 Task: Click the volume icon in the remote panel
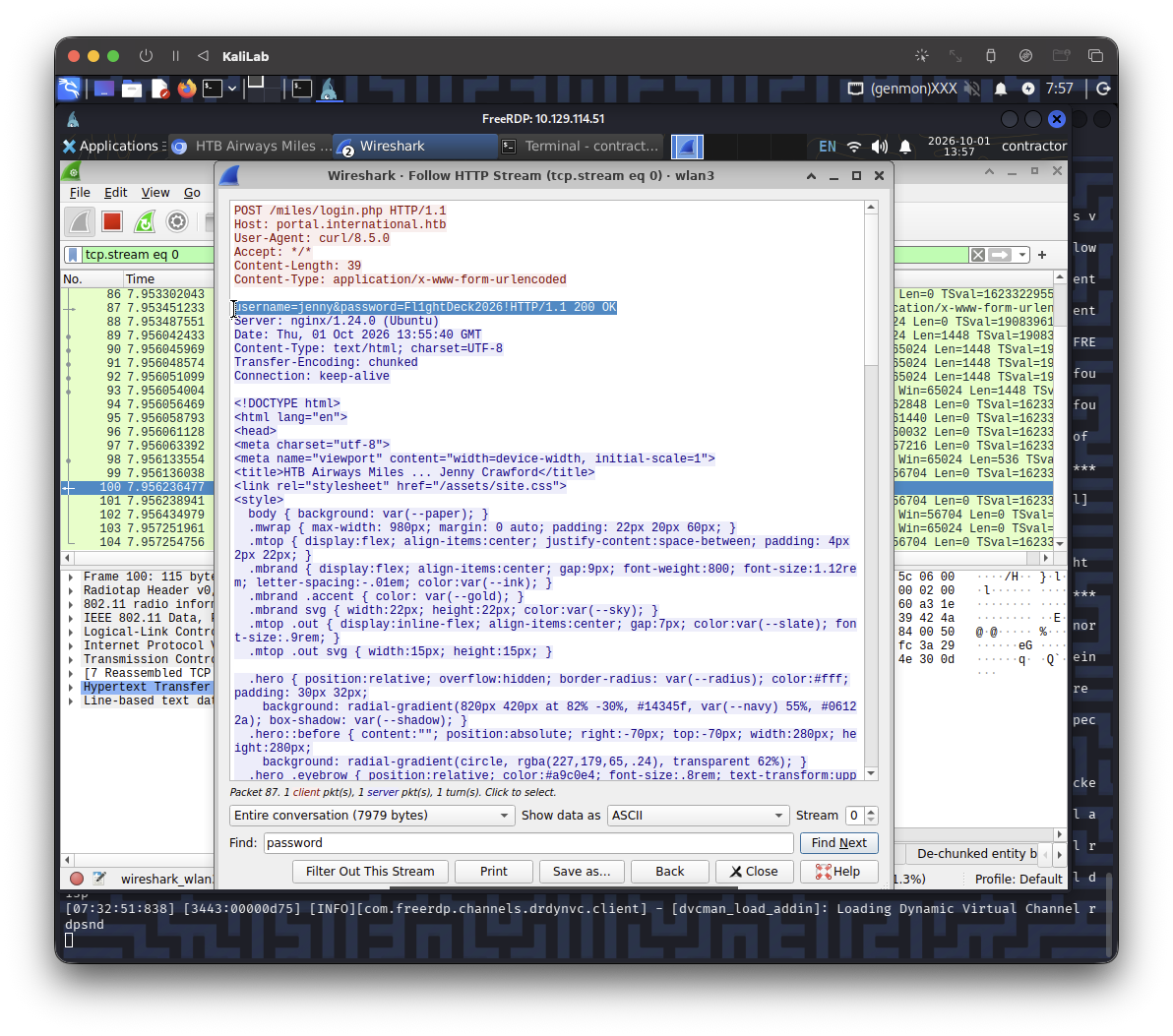(879, 147)
